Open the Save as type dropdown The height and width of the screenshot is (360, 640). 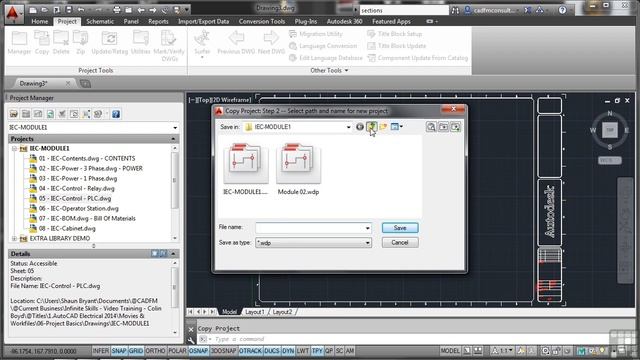coord(367,243)
